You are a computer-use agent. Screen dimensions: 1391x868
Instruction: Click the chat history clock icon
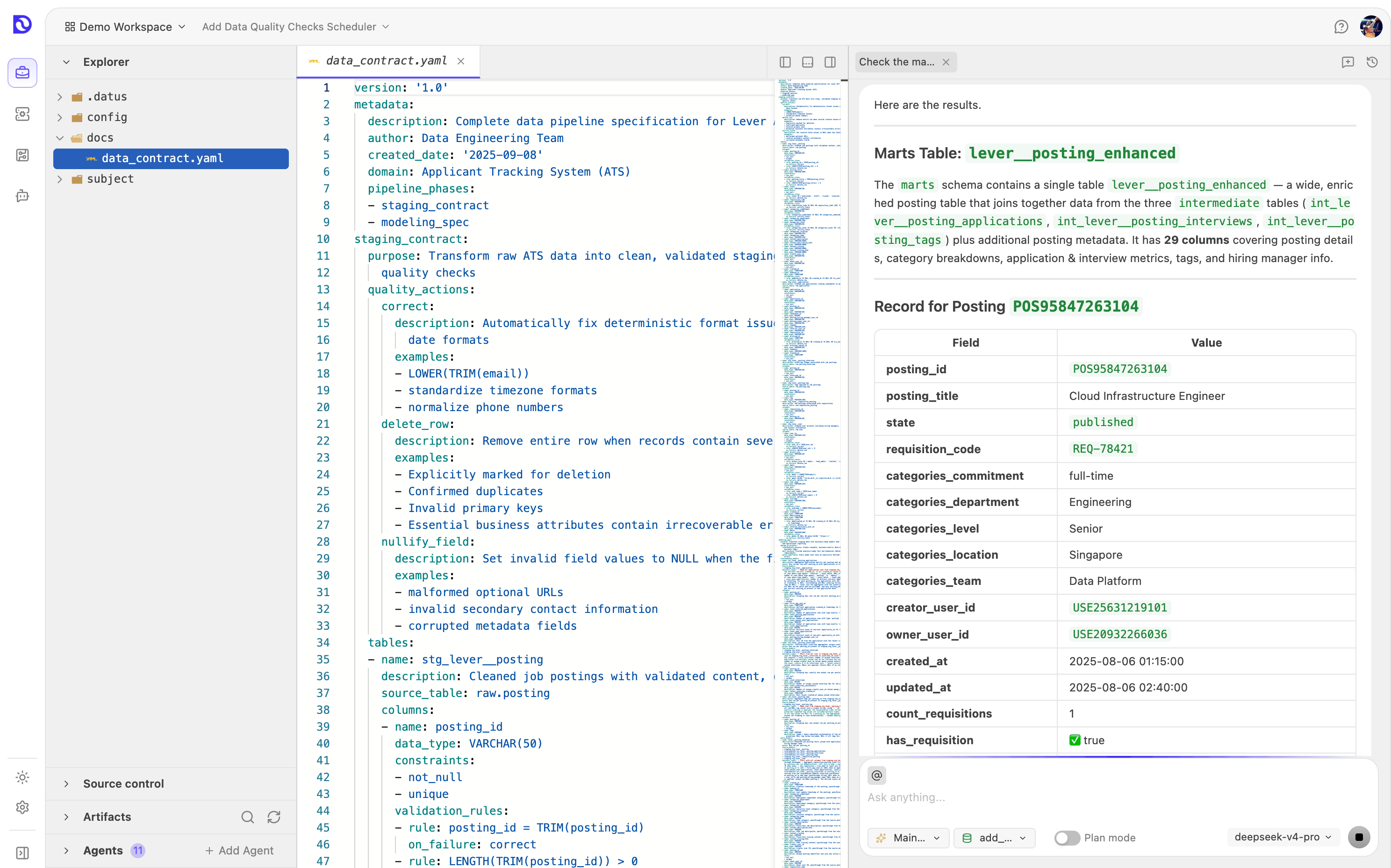(1372, 62)
